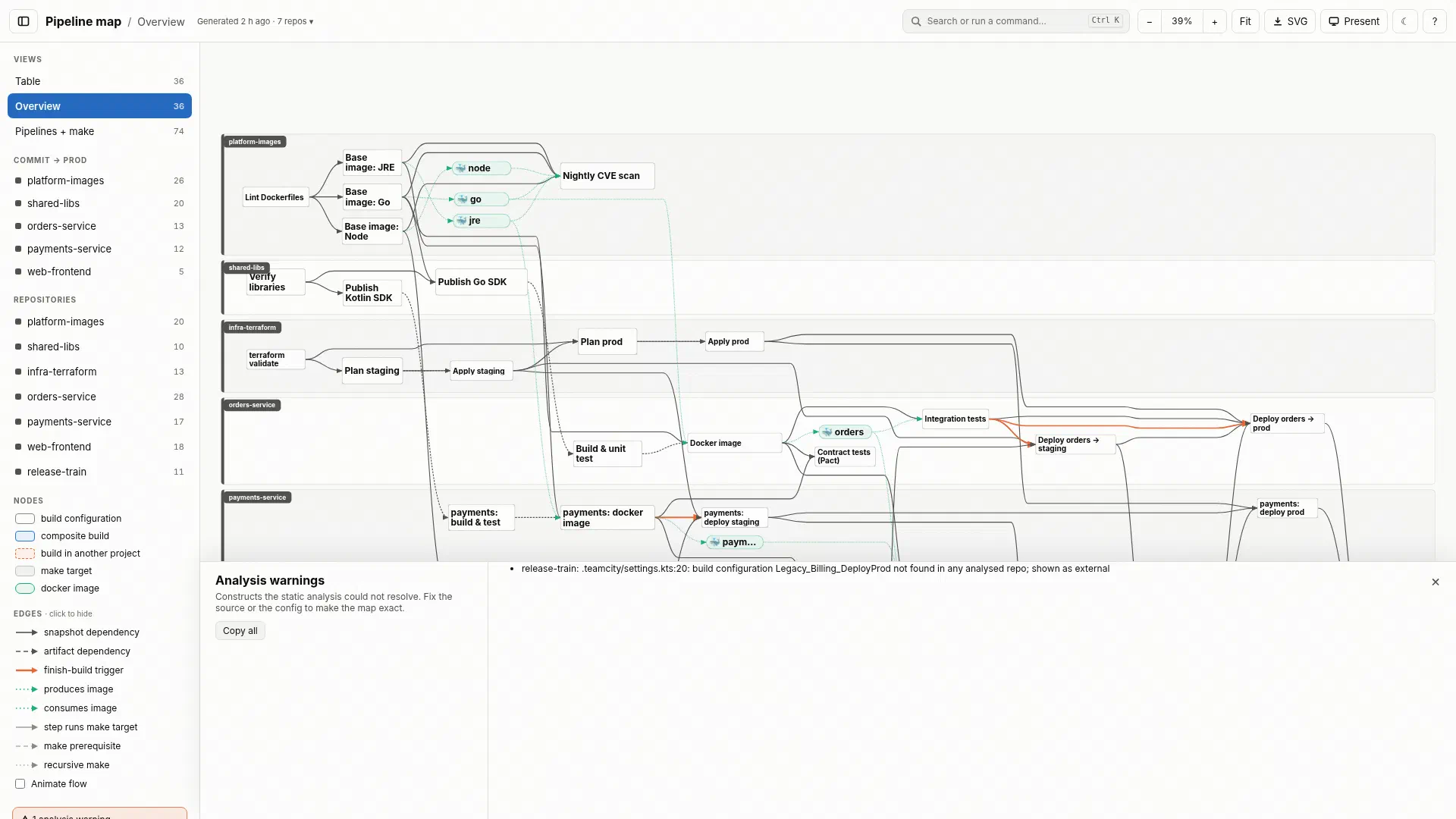The height and width of the screenshot is (819, 1456).
Task: Start Present mode
Action: (1354, 21)
